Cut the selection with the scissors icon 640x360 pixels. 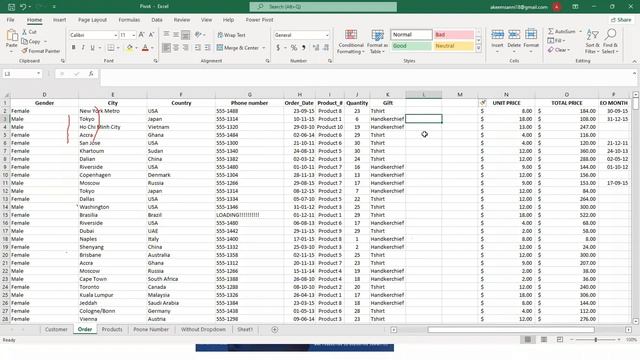pyautogui.click(x=24, y=32)
